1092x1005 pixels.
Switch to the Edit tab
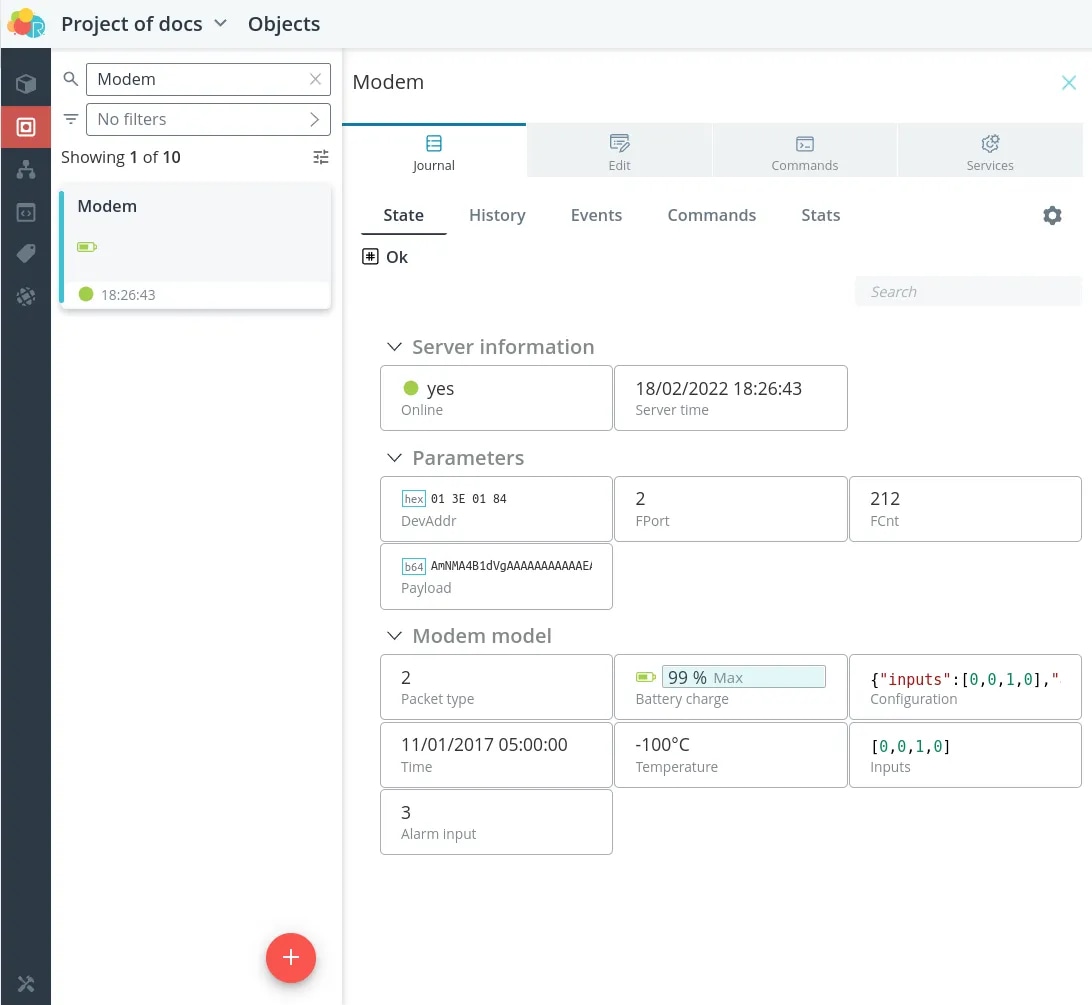[x=619, y=151]
